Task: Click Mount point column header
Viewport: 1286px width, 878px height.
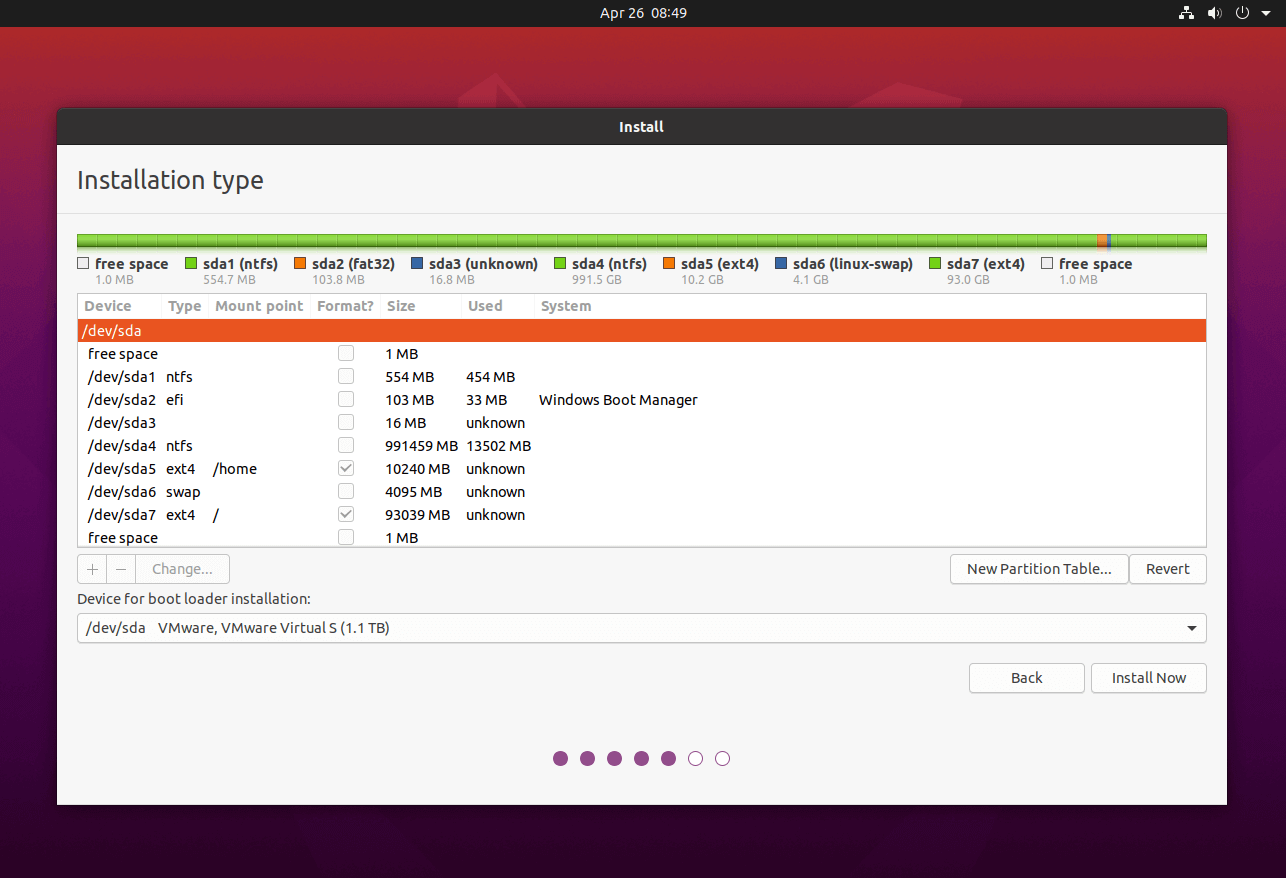Action: (259, 306)
